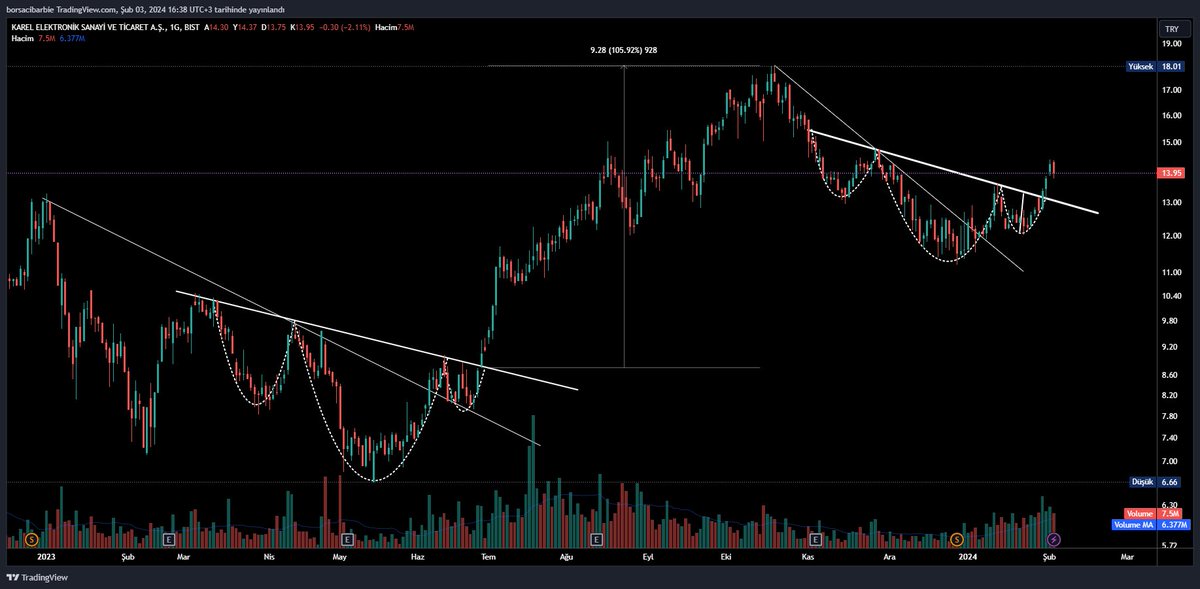
Task: Click the borsacibarbie TradingView.com publish caption
Action: click(x=145, y=9)
